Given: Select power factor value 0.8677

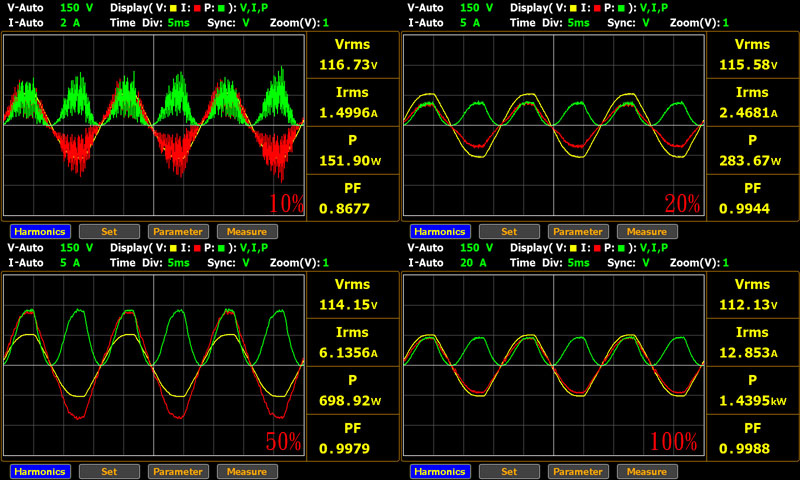Looking at the screenshot, I should [344, 209].
